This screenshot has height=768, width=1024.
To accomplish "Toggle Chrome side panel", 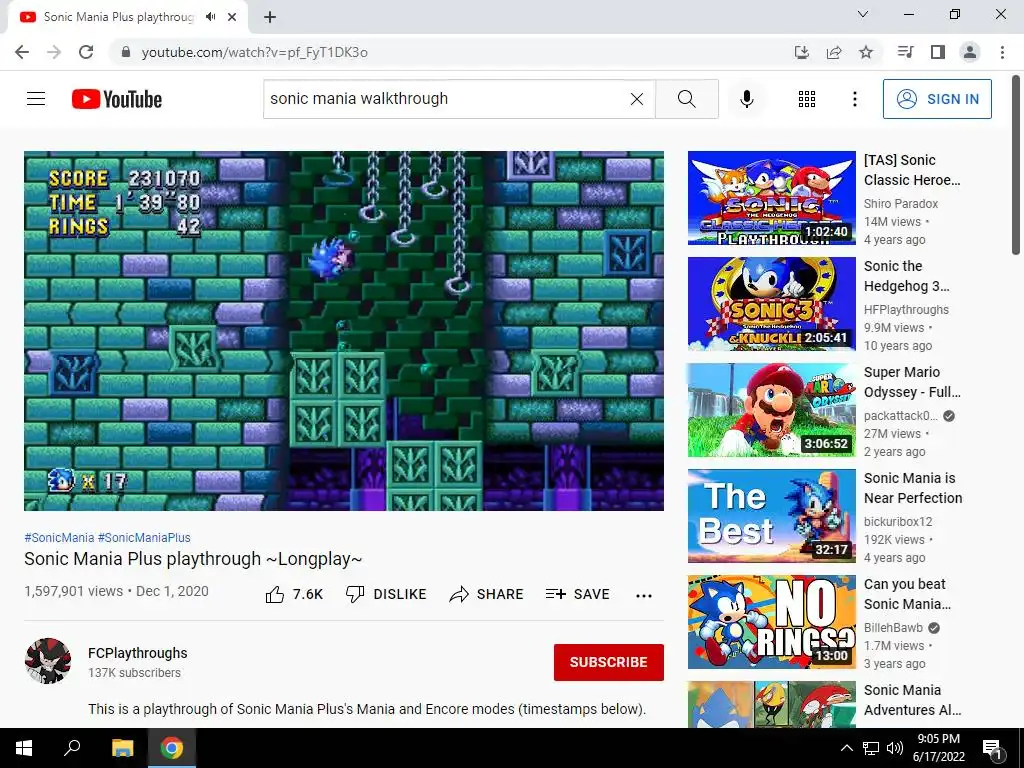I will [x=938, y=52].
